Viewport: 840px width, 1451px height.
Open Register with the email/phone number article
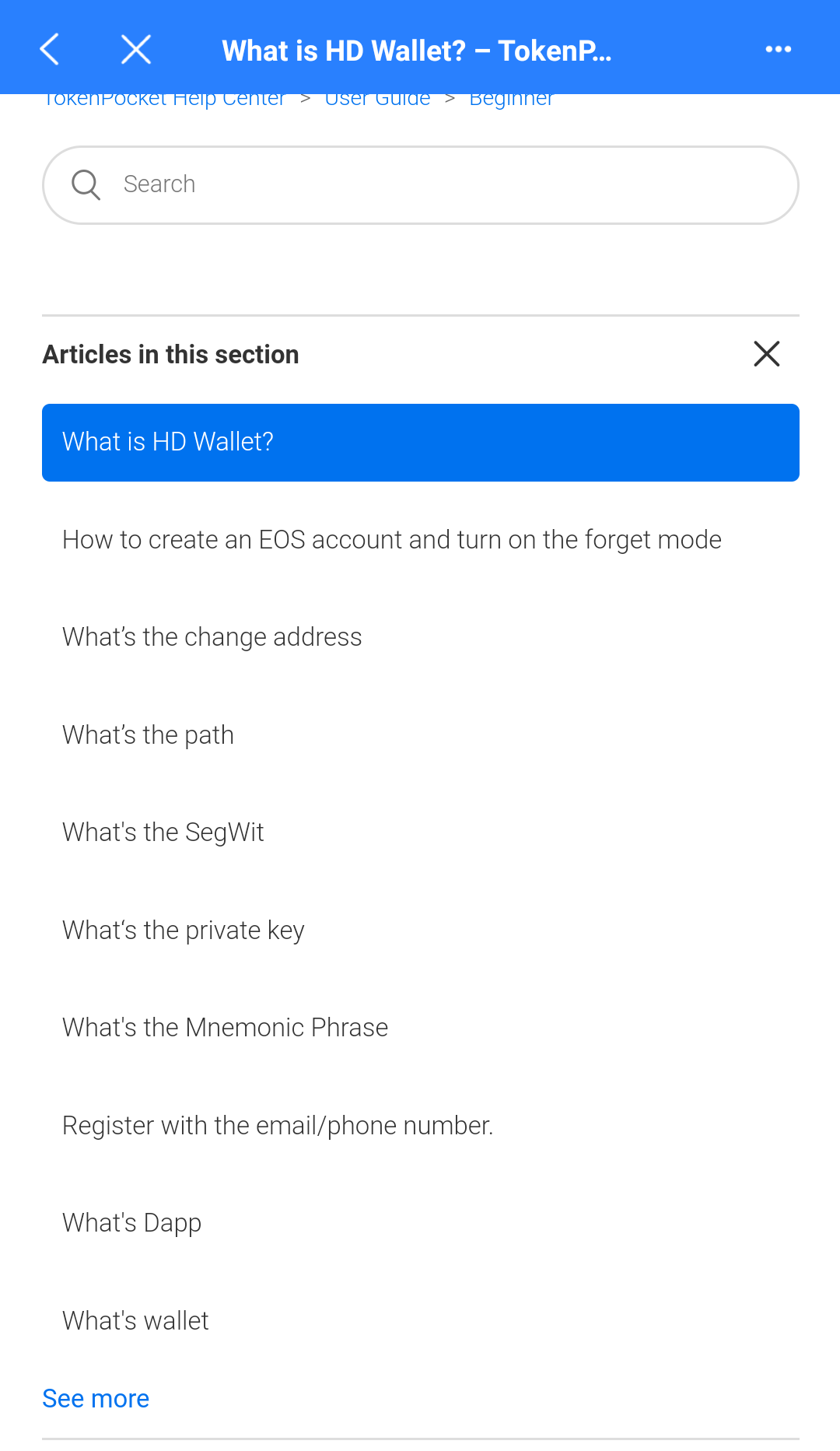click(278, 1126)
